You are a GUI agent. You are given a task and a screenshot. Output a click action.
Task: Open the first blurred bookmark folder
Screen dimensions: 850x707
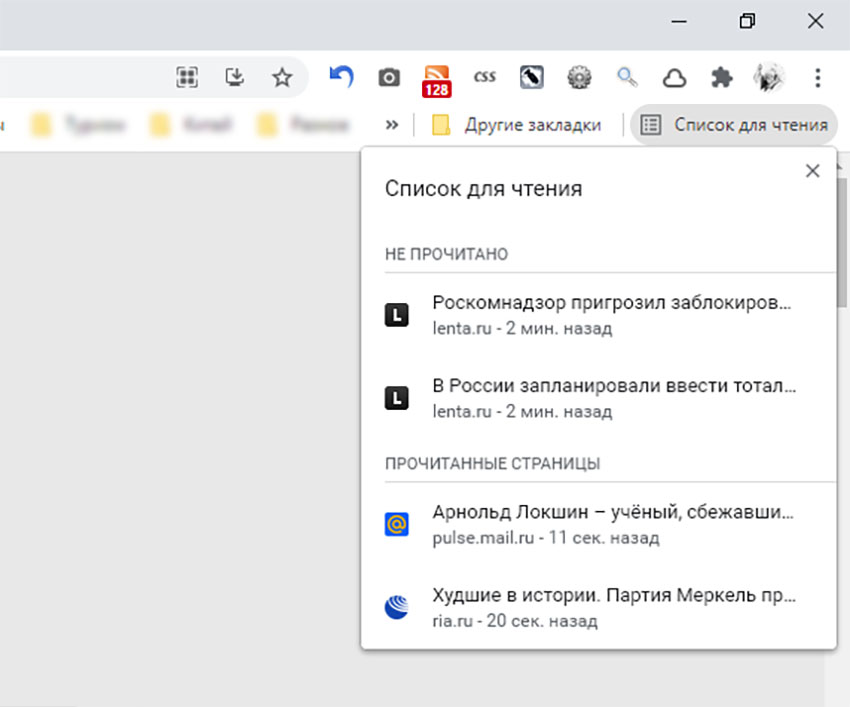tap(79, 125)
